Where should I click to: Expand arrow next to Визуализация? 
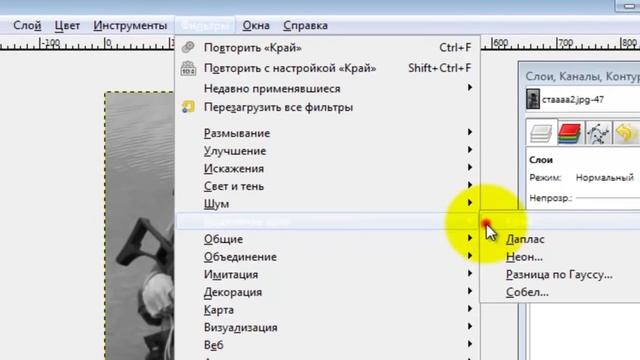point(470,326)
